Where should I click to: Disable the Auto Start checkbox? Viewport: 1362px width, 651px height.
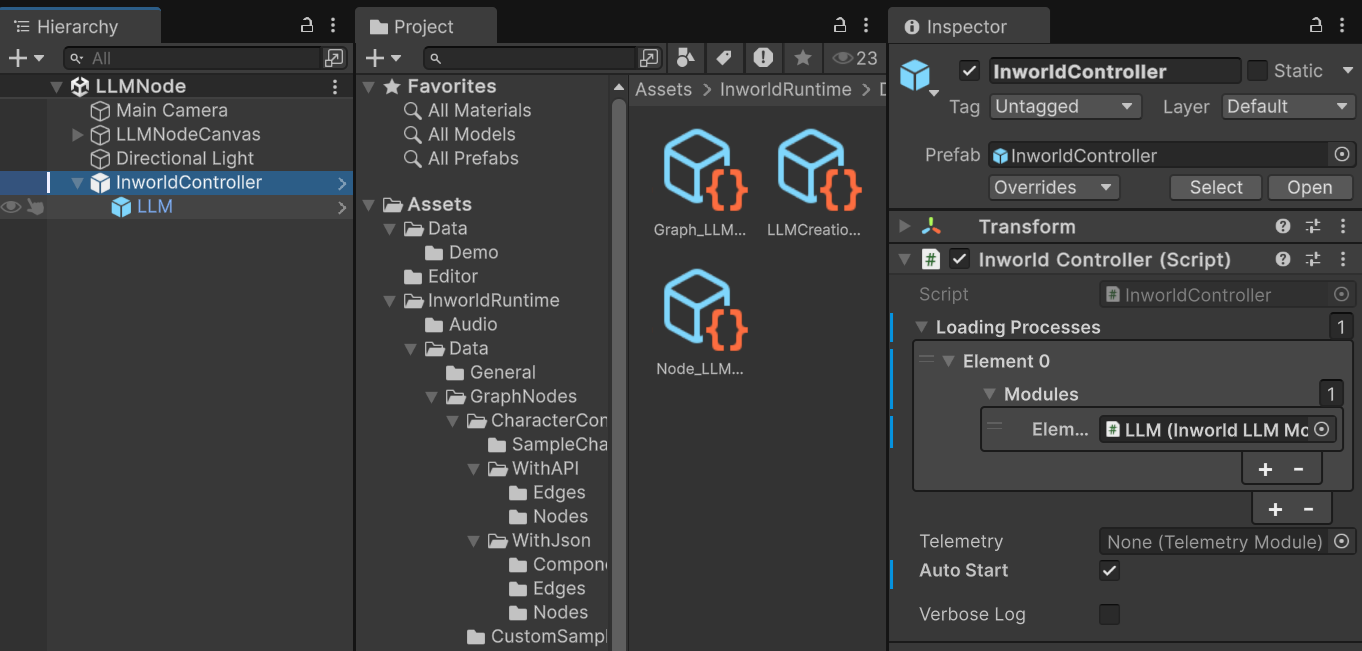pos(1109,570)
